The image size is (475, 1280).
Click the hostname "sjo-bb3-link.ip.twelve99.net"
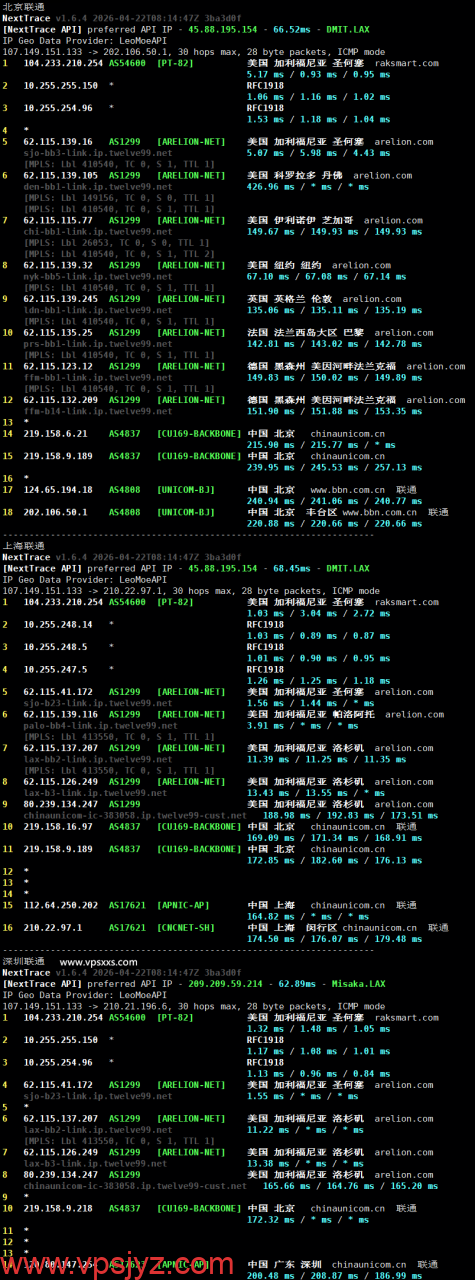tap(97, 153)
